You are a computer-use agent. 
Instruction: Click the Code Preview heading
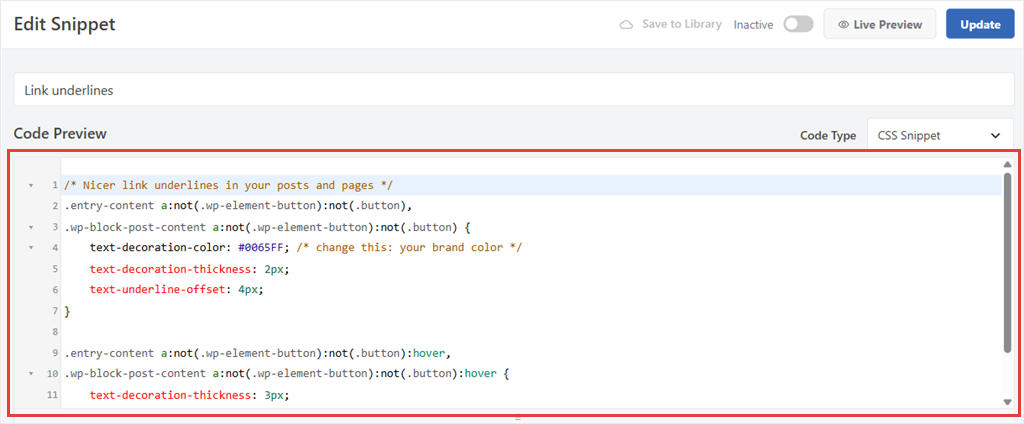coord(60,133)
